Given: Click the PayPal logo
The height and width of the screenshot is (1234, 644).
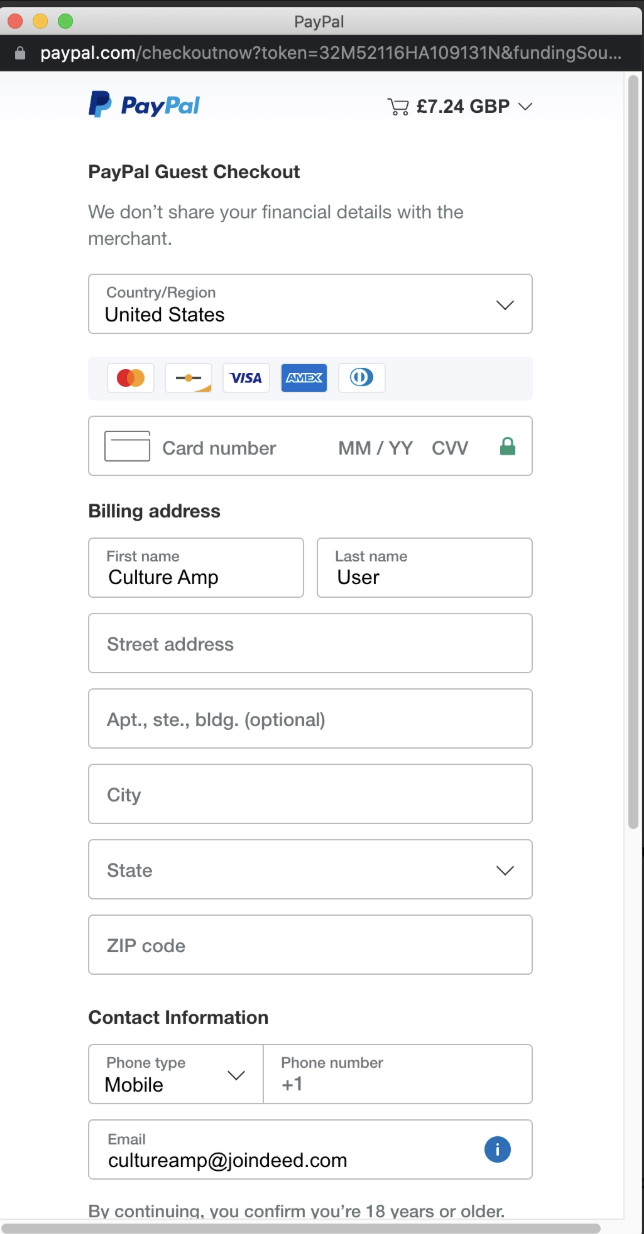Looking at the screenshot, I should tap(144, 105).
